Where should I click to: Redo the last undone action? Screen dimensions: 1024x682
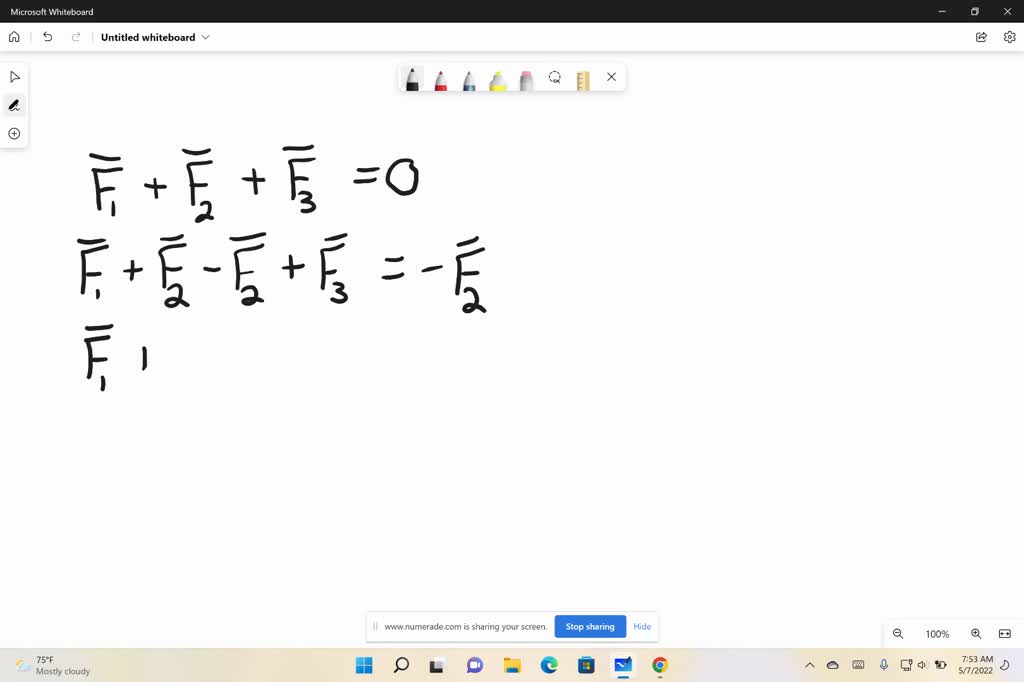[75, 36]
